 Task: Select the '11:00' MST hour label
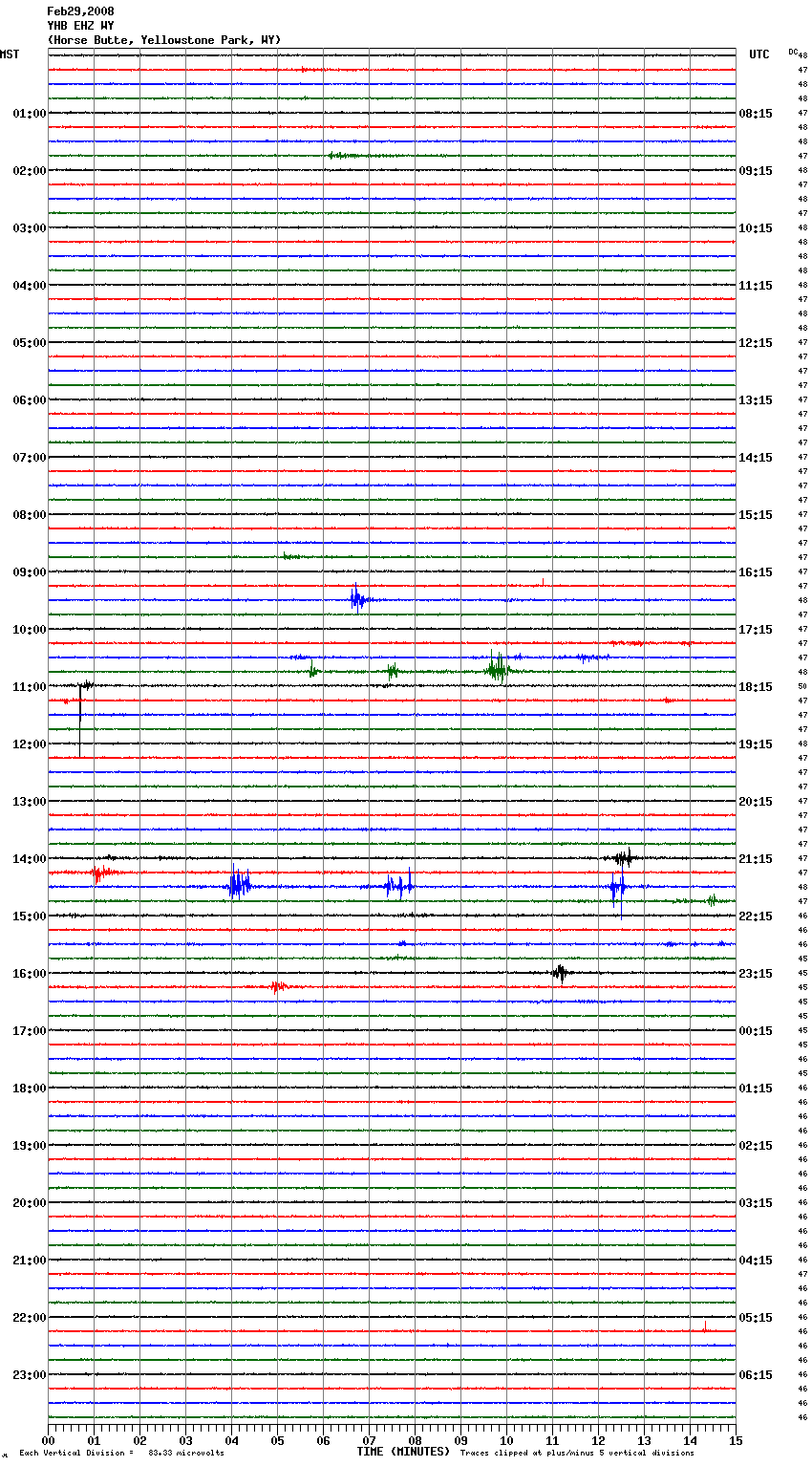(x=30, y=687)
